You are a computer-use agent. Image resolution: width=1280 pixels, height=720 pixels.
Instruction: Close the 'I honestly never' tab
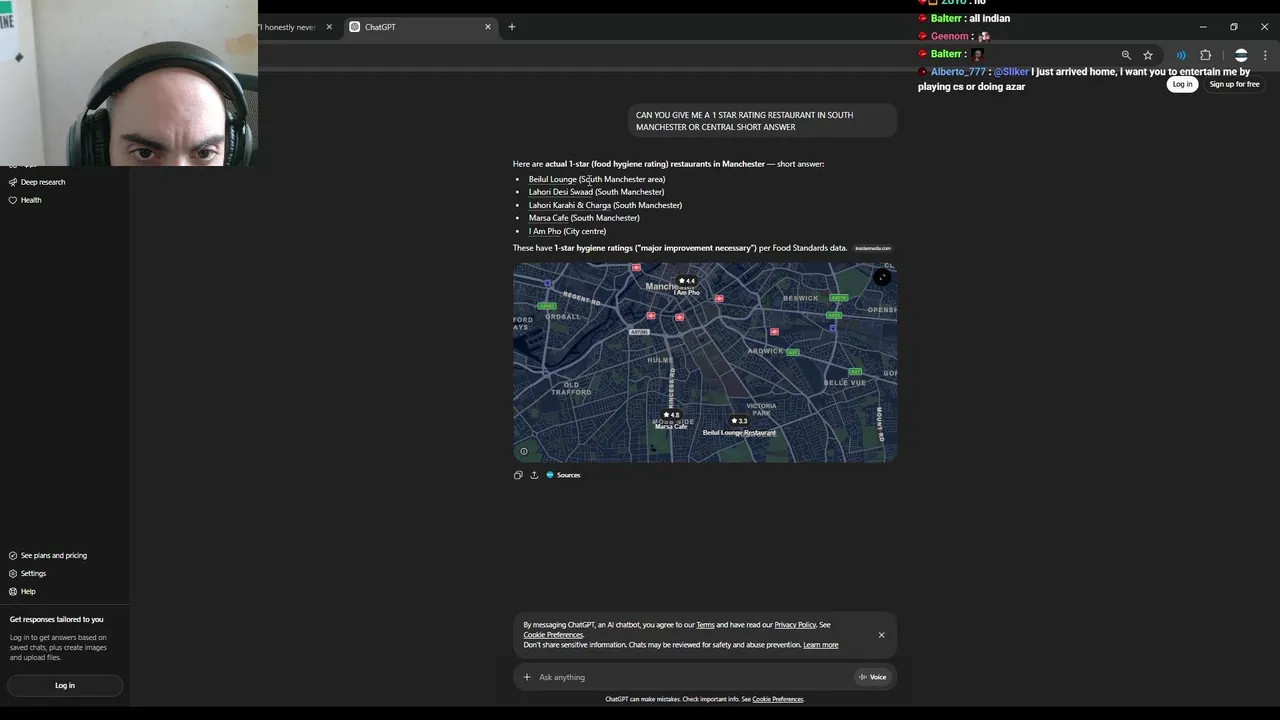point(329,27)
